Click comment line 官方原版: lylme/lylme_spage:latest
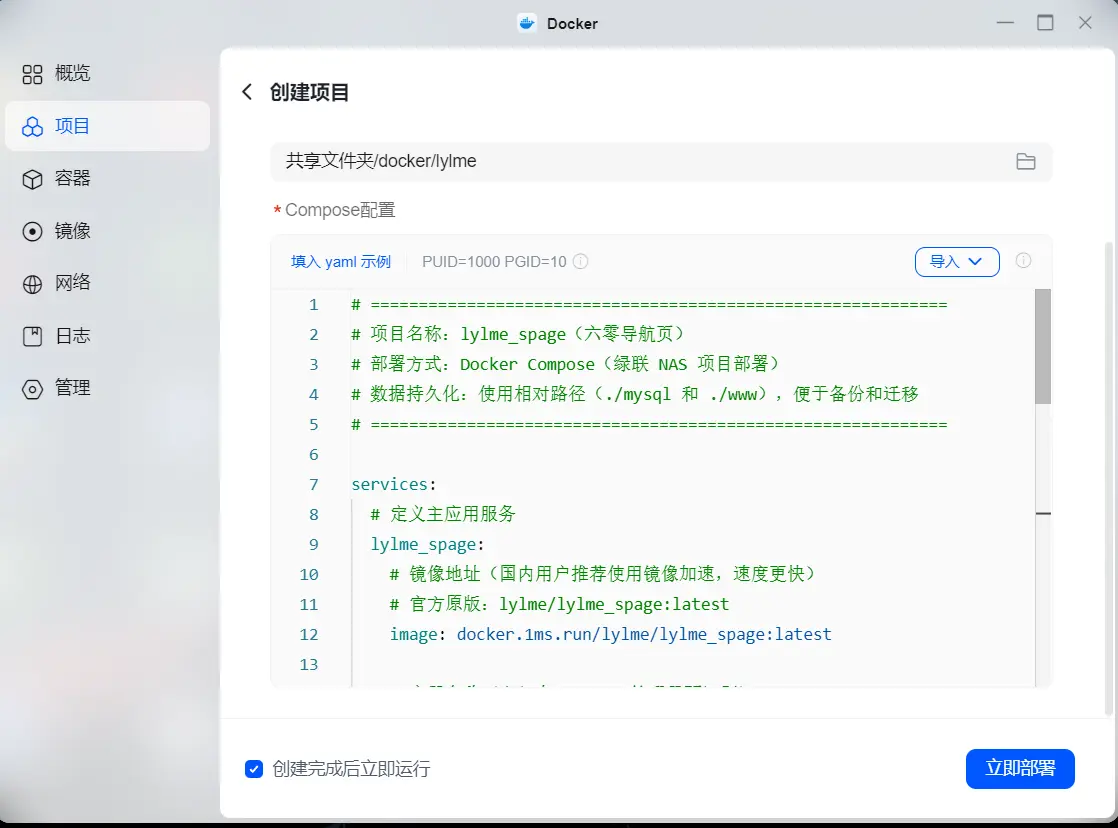Screen dimensions: 1118x828 pos(559,605)
